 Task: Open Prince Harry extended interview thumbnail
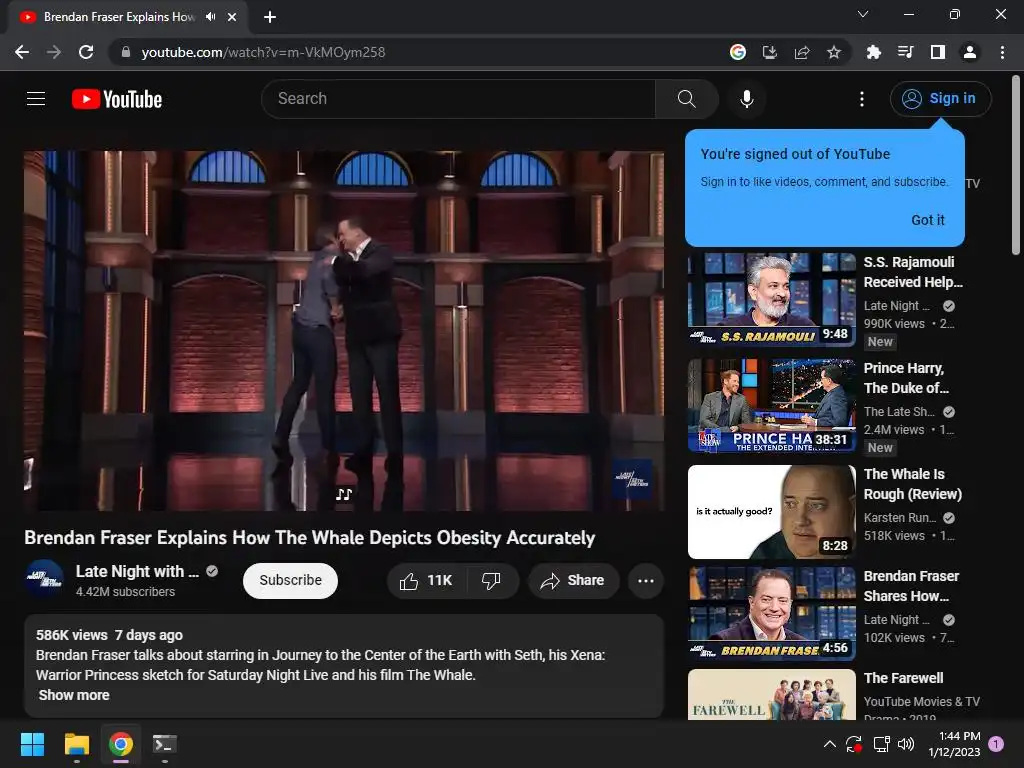771,406
